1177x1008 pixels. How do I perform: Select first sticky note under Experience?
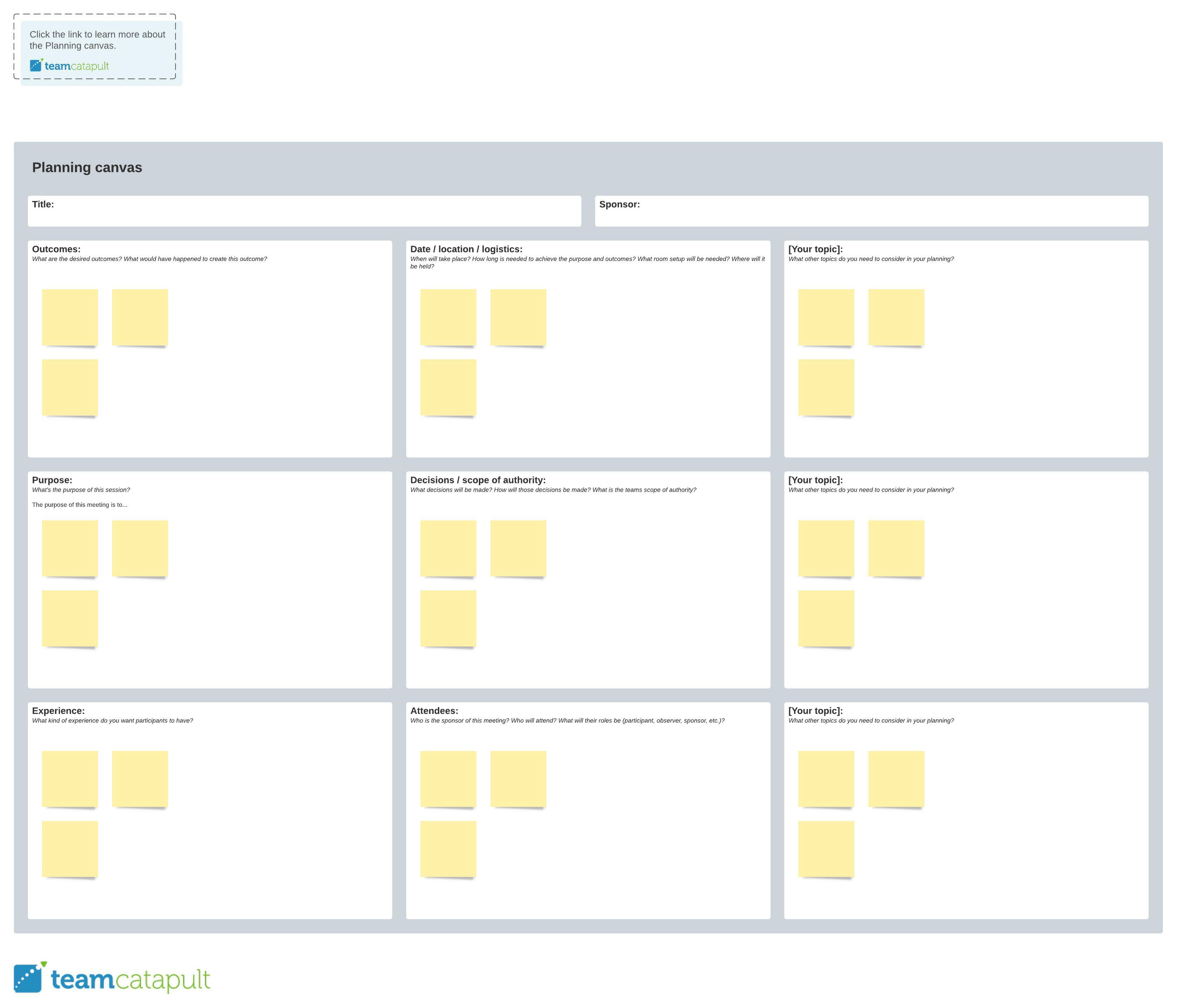coord(70,779)
